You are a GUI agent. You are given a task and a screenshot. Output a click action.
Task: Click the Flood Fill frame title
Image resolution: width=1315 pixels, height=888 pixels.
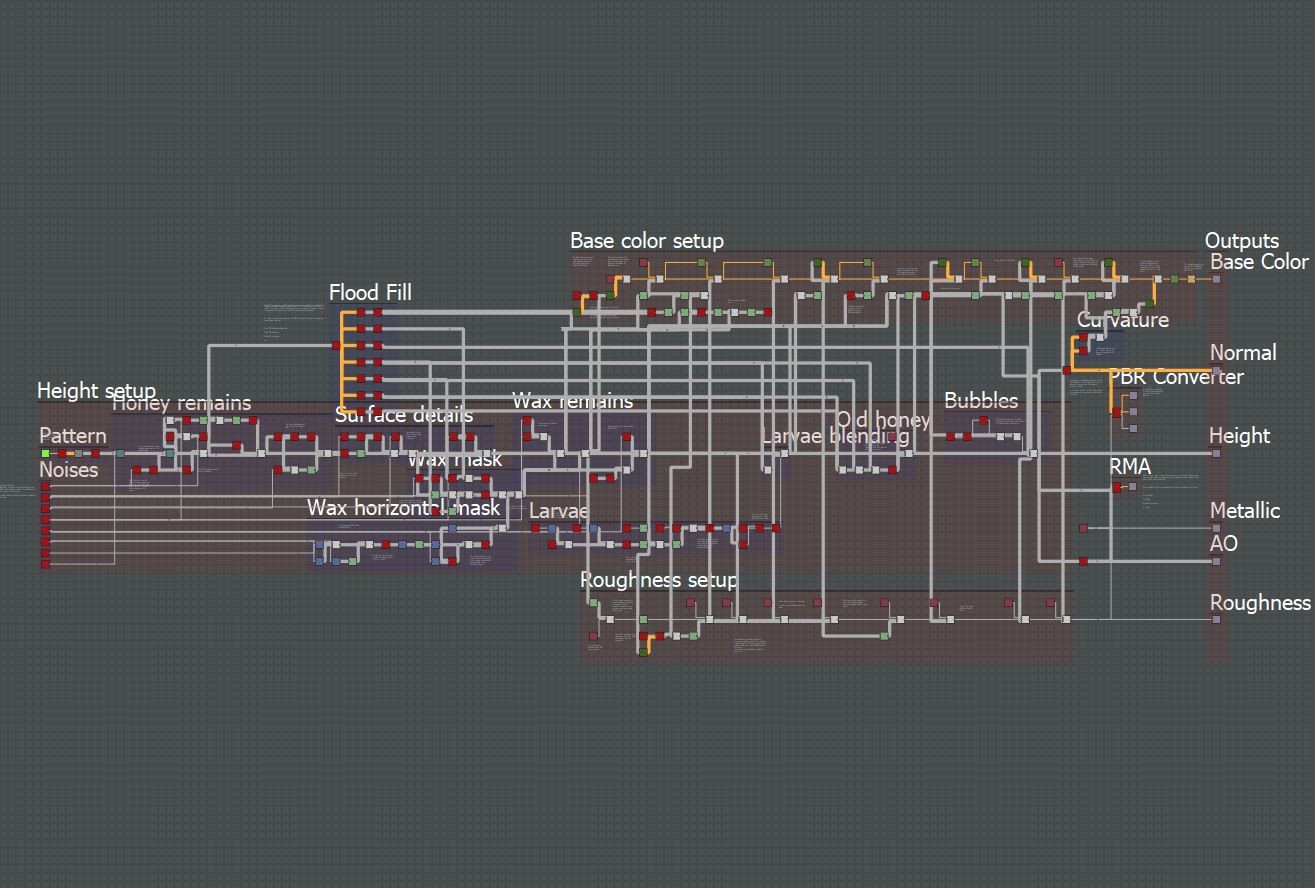click(370, 293)
